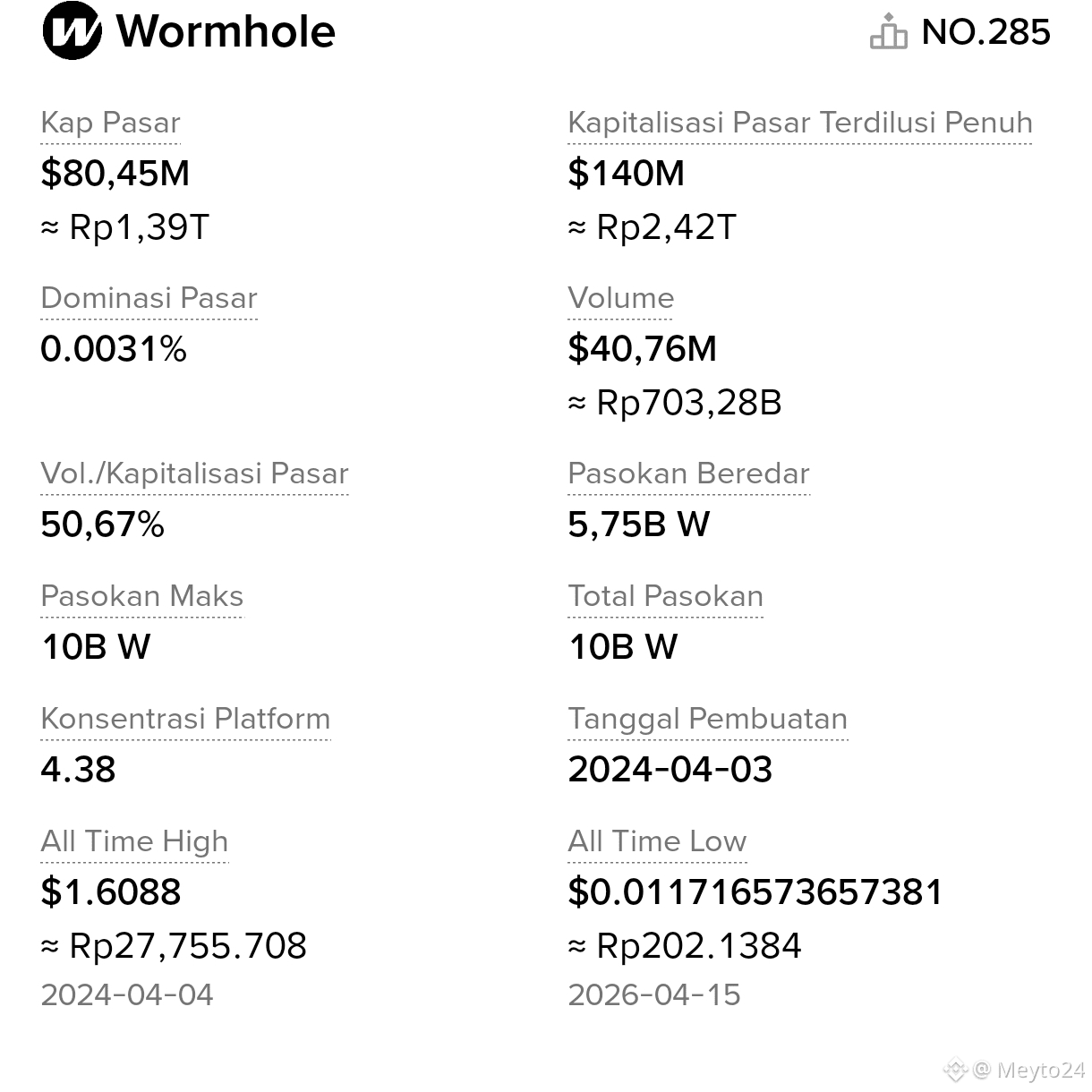Tap the Volume label
The height and width of the screenshot is (1092, 1092).
tap(621, 298)
